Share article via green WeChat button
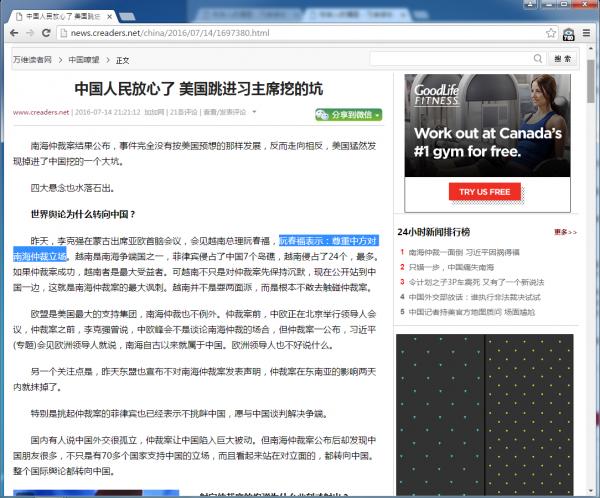Image resolution: width=600 pixels, height=498 pixels. [344, 112]
